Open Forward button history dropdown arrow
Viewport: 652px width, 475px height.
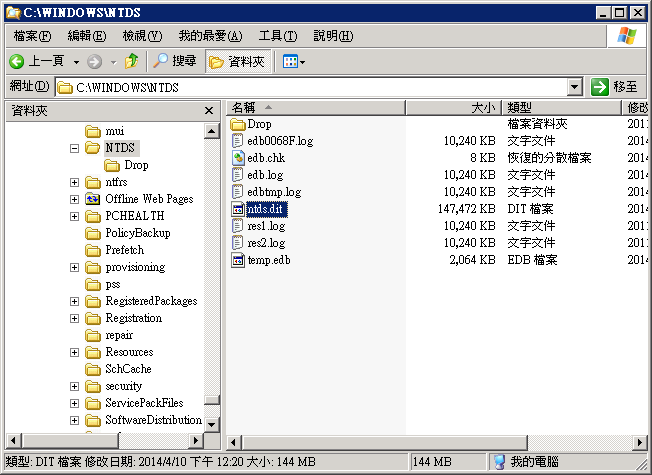[114, 62]
